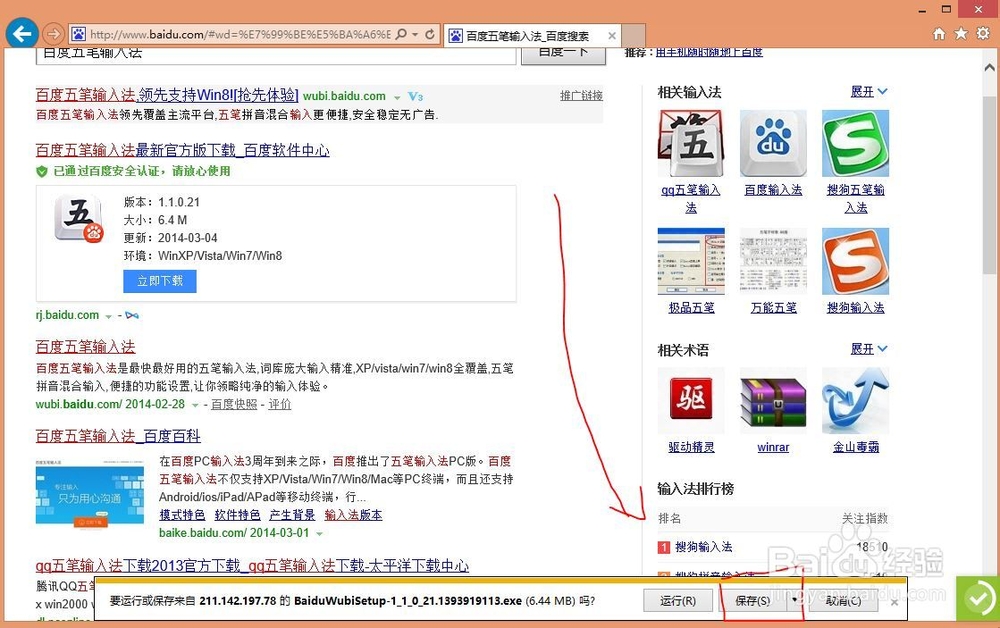Open the 输入法版本 sublink
The width and height of the screenshot is (1000, 628).
point(353,515)
